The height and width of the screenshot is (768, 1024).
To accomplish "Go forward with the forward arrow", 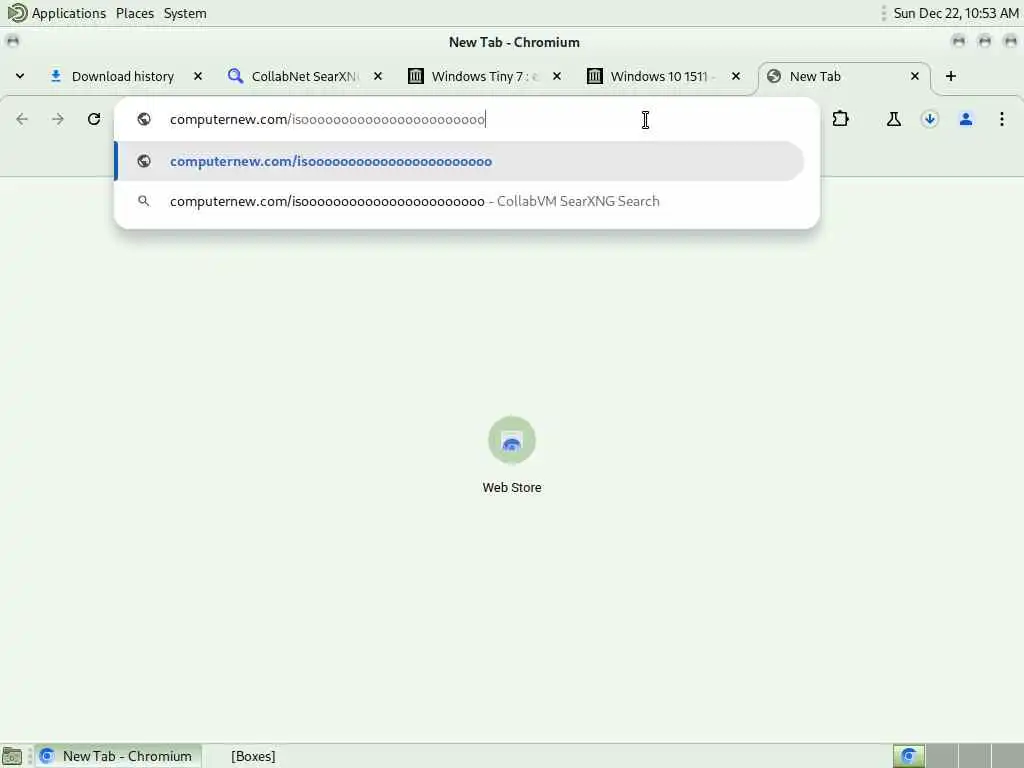I will coord(58,119).
